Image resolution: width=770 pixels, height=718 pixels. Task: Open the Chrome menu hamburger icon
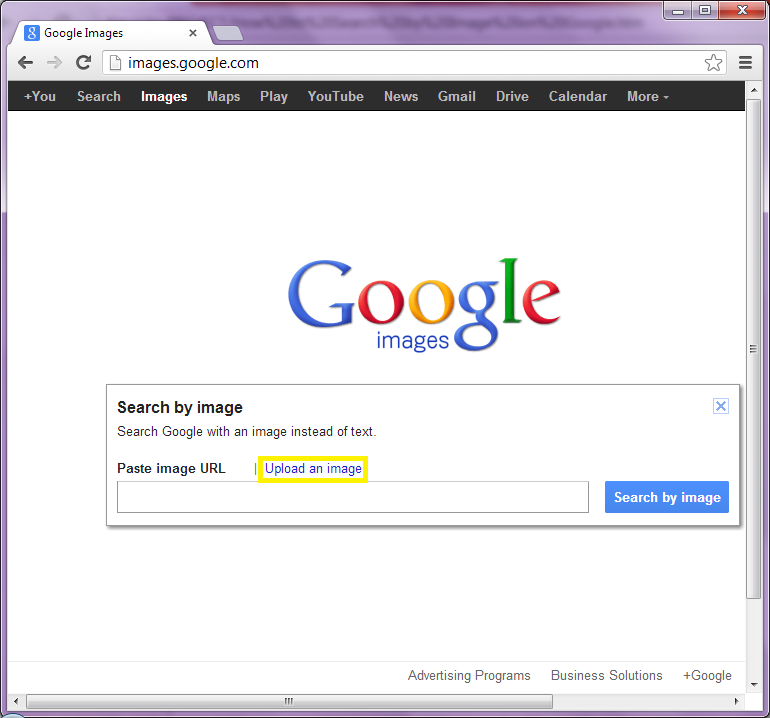coord(745,62)
